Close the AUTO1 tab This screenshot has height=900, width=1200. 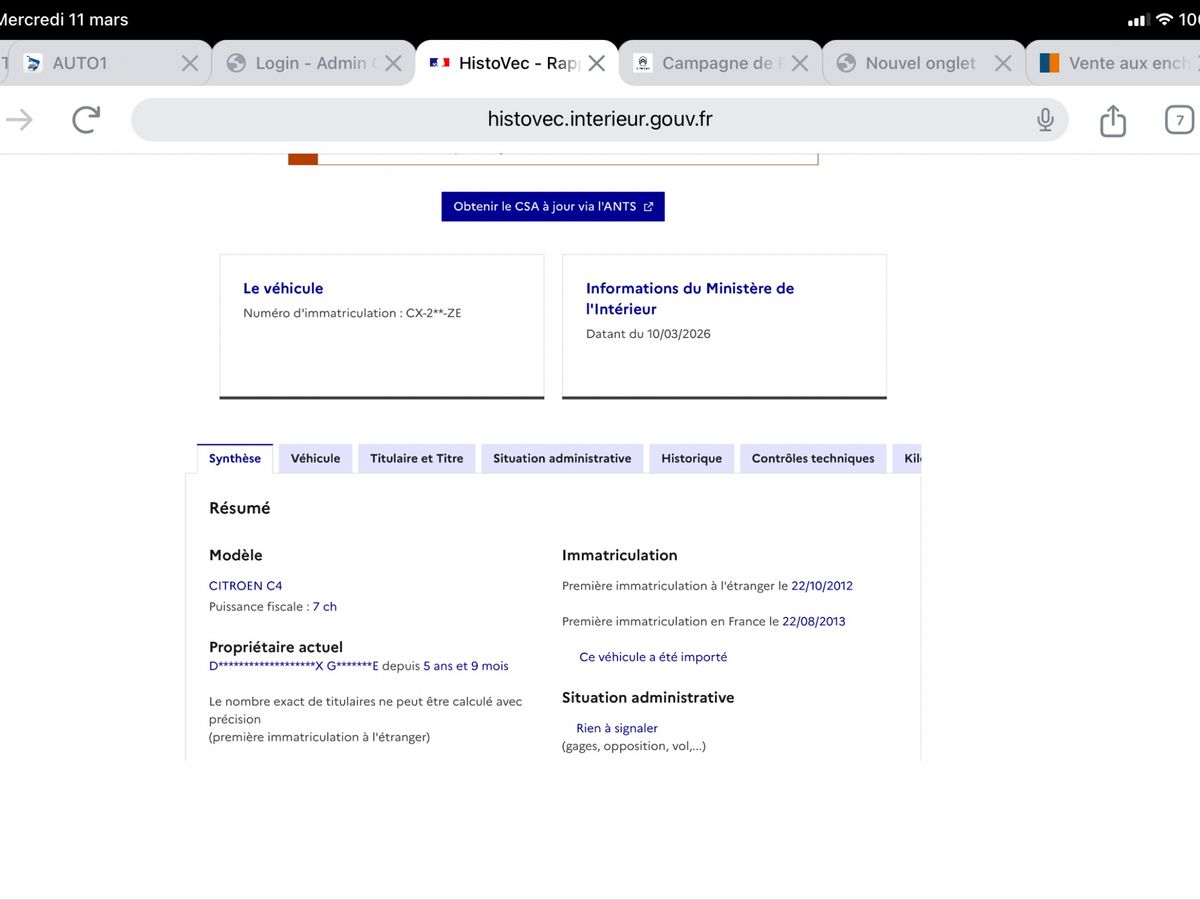click(x=190, y=63)
